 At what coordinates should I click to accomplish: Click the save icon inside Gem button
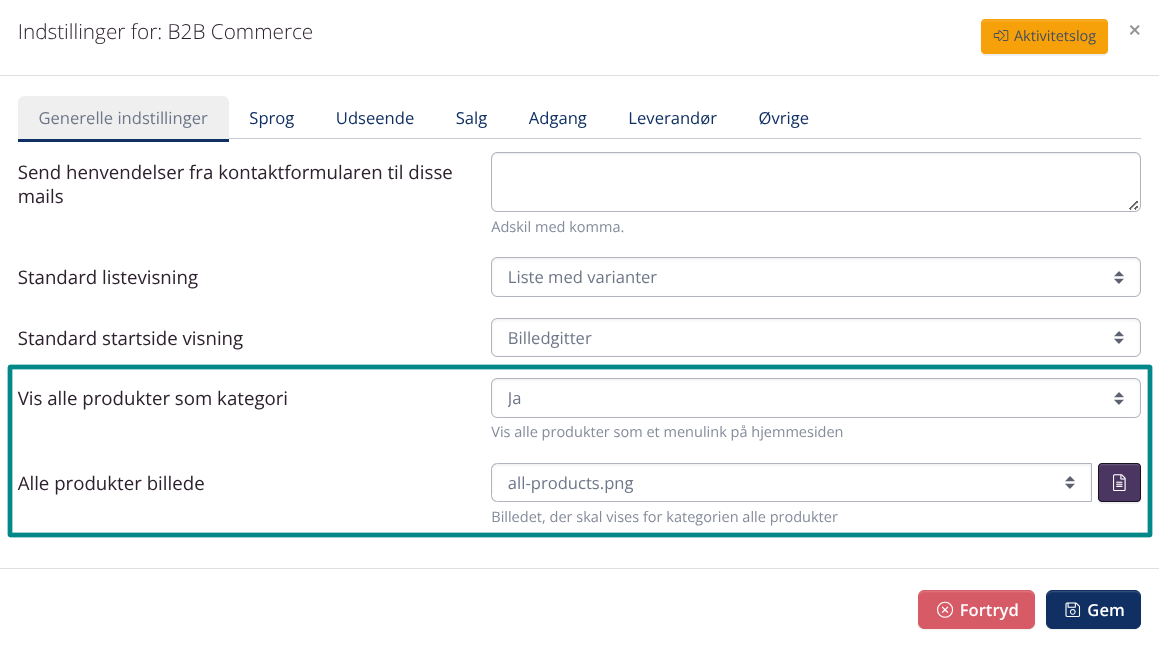(x=1074, y=609)
